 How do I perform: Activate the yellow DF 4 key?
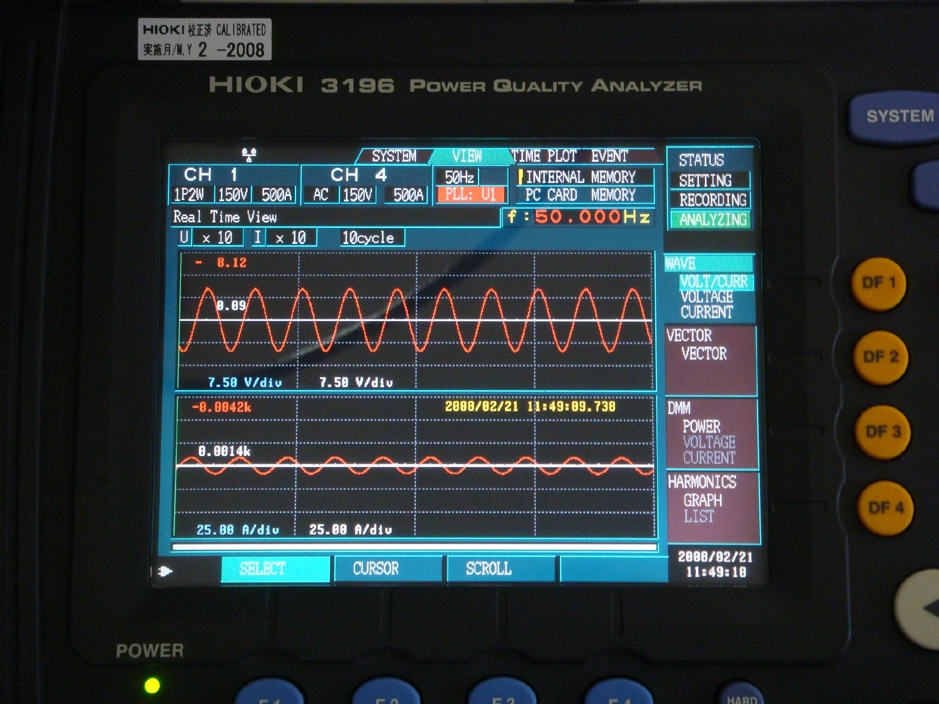(x=885, y=508)
